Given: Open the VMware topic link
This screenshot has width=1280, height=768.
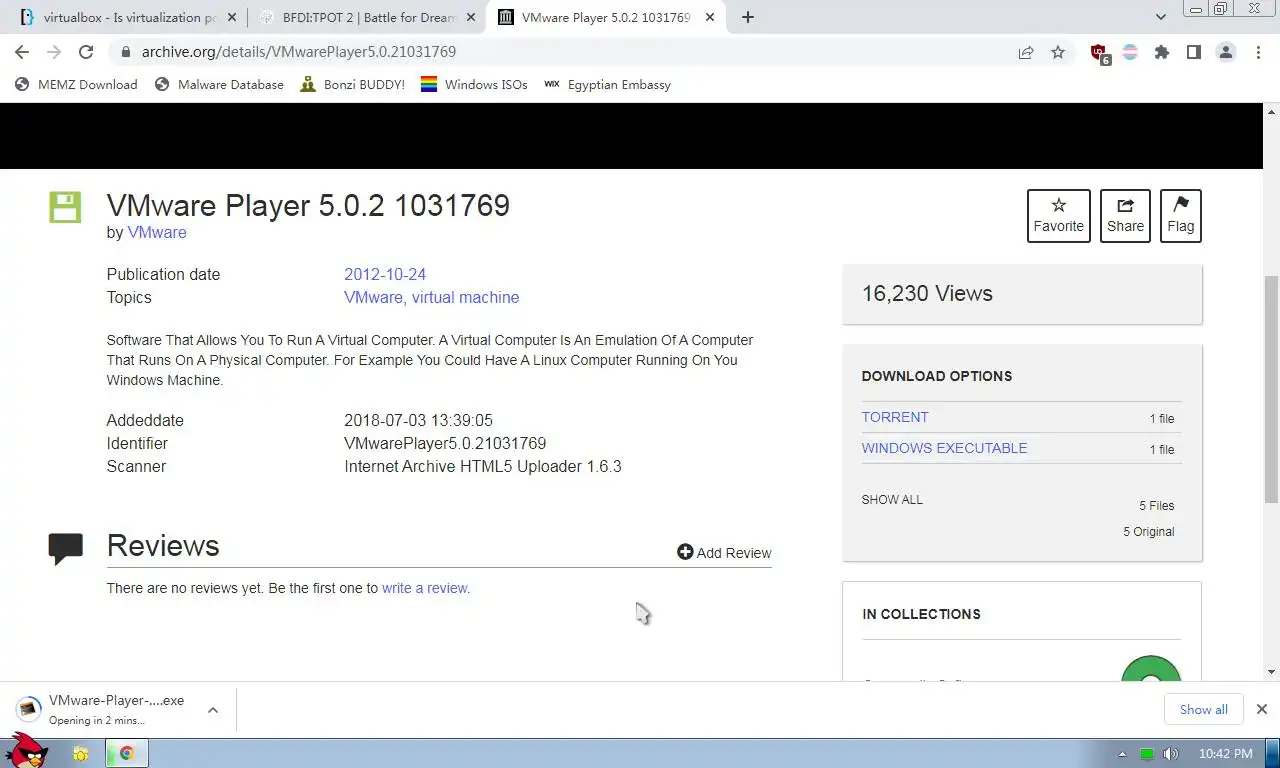Looking at the screenshot, I should 373,297.
